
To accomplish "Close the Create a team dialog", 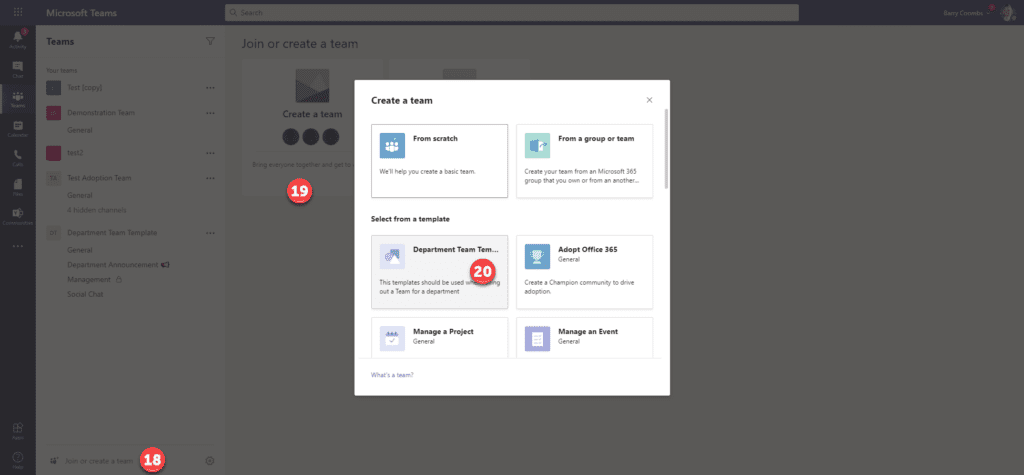I will pos(649,100).
